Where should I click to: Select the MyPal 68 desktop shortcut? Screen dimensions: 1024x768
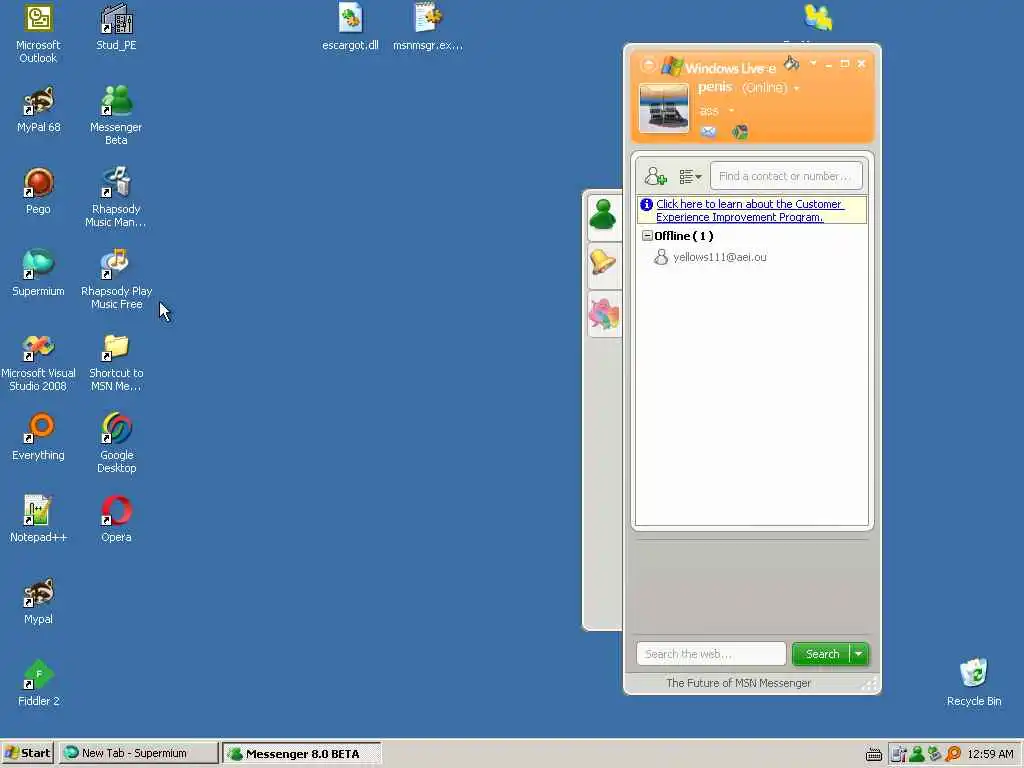[39, 110]
